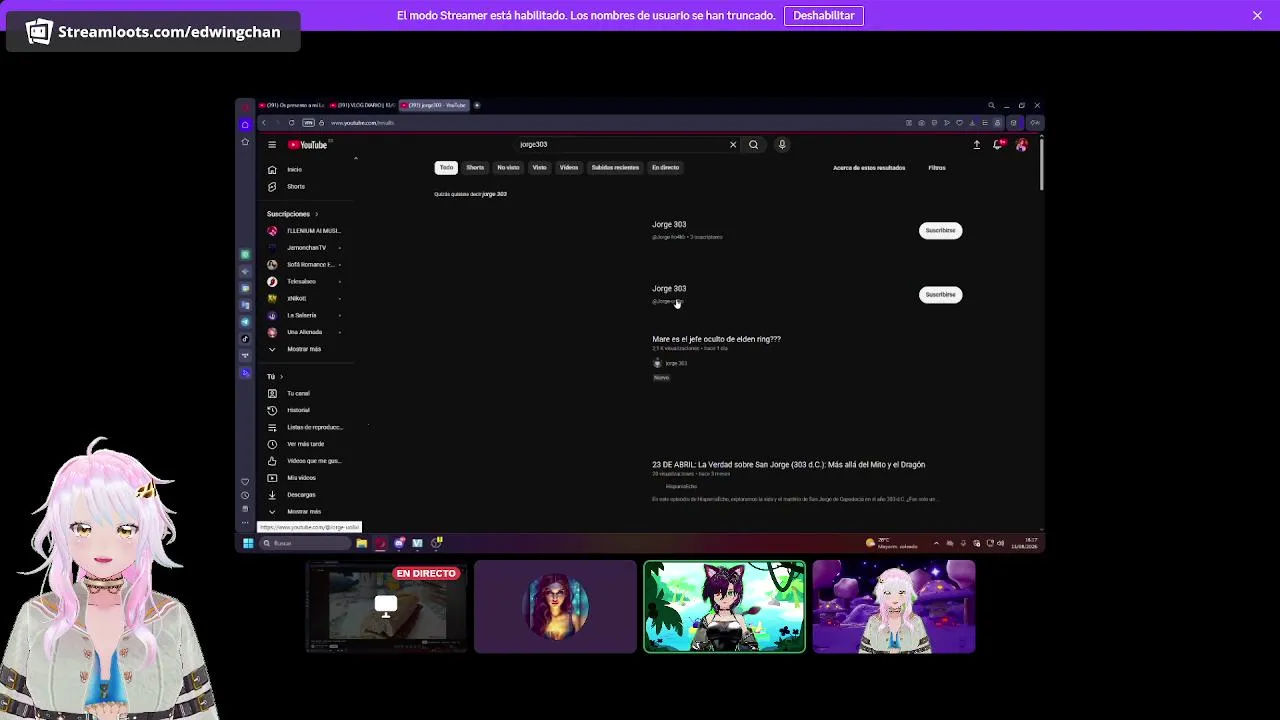Open the TikTok icon in browser sidebar
Screen dimensions: 1280x720
pyautogui.click(x=245, y=339)
